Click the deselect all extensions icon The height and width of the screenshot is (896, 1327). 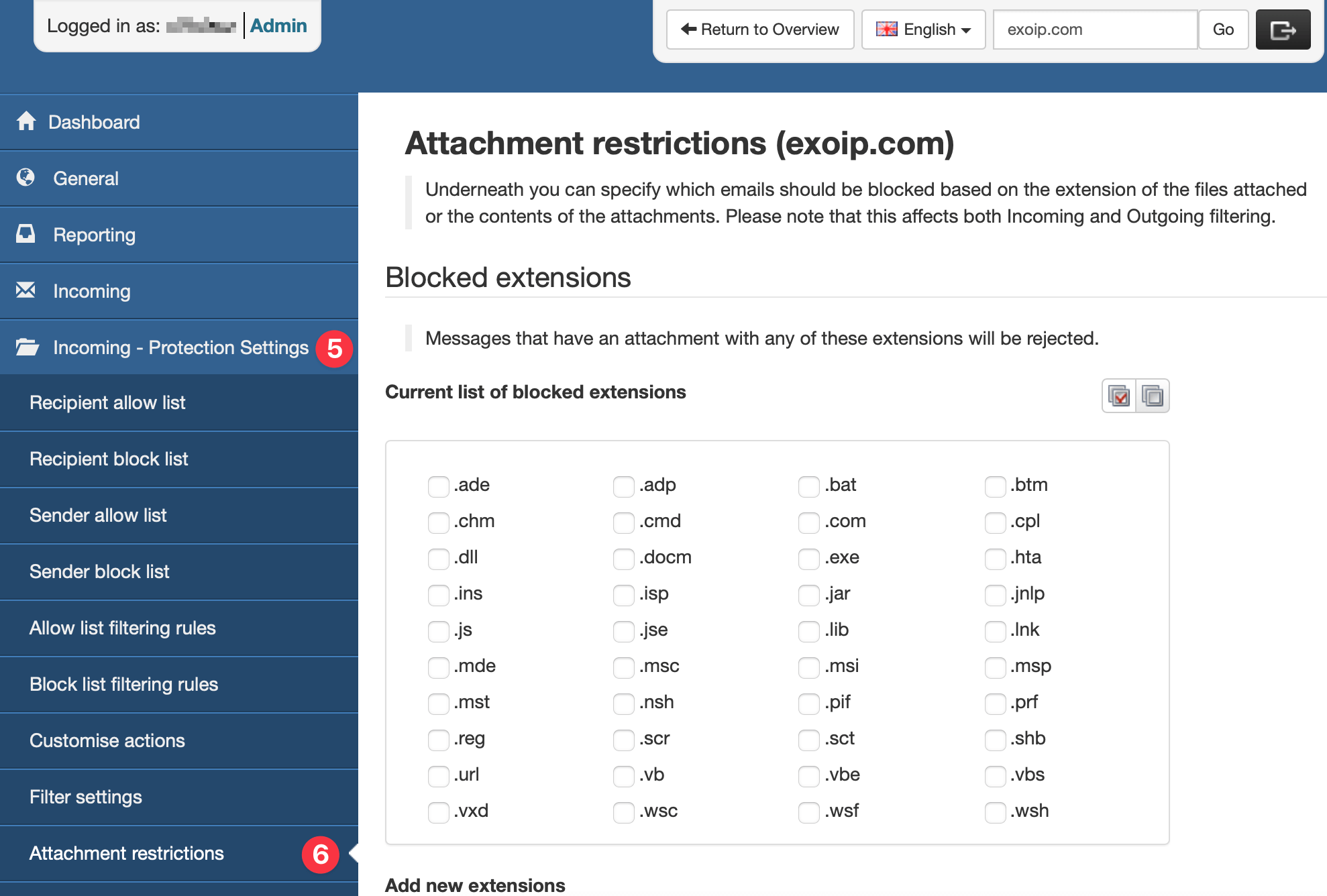(x=1151, y=396)
